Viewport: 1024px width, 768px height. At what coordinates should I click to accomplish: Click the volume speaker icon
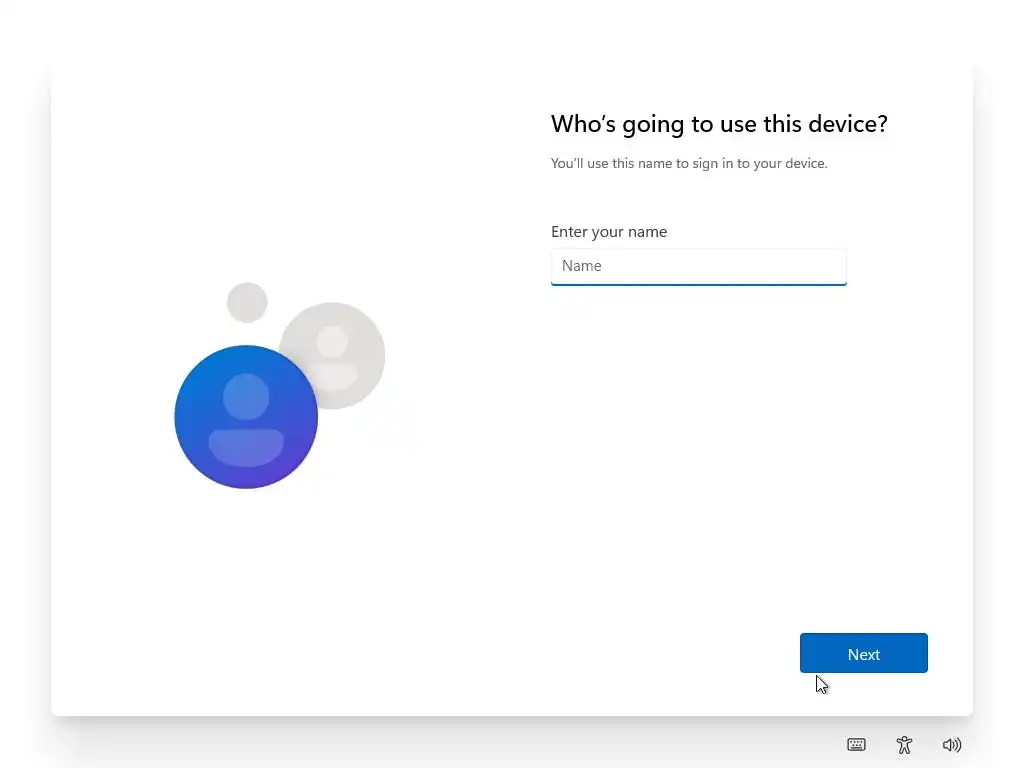[x=952, y=744]
